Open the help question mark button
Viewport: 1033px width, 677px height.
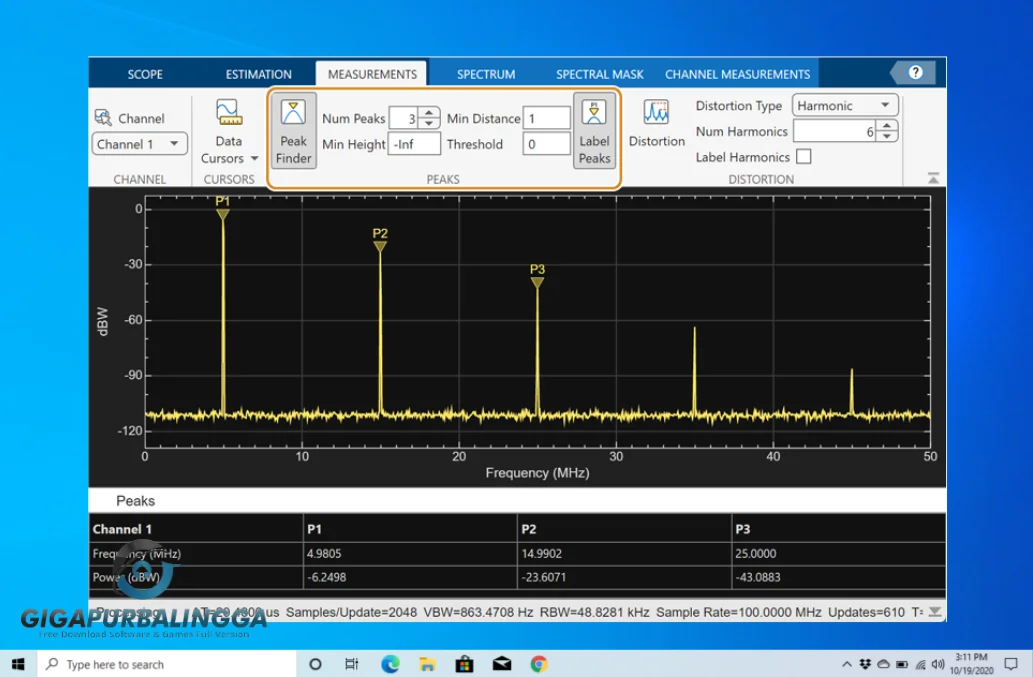(x=914, y=73)
